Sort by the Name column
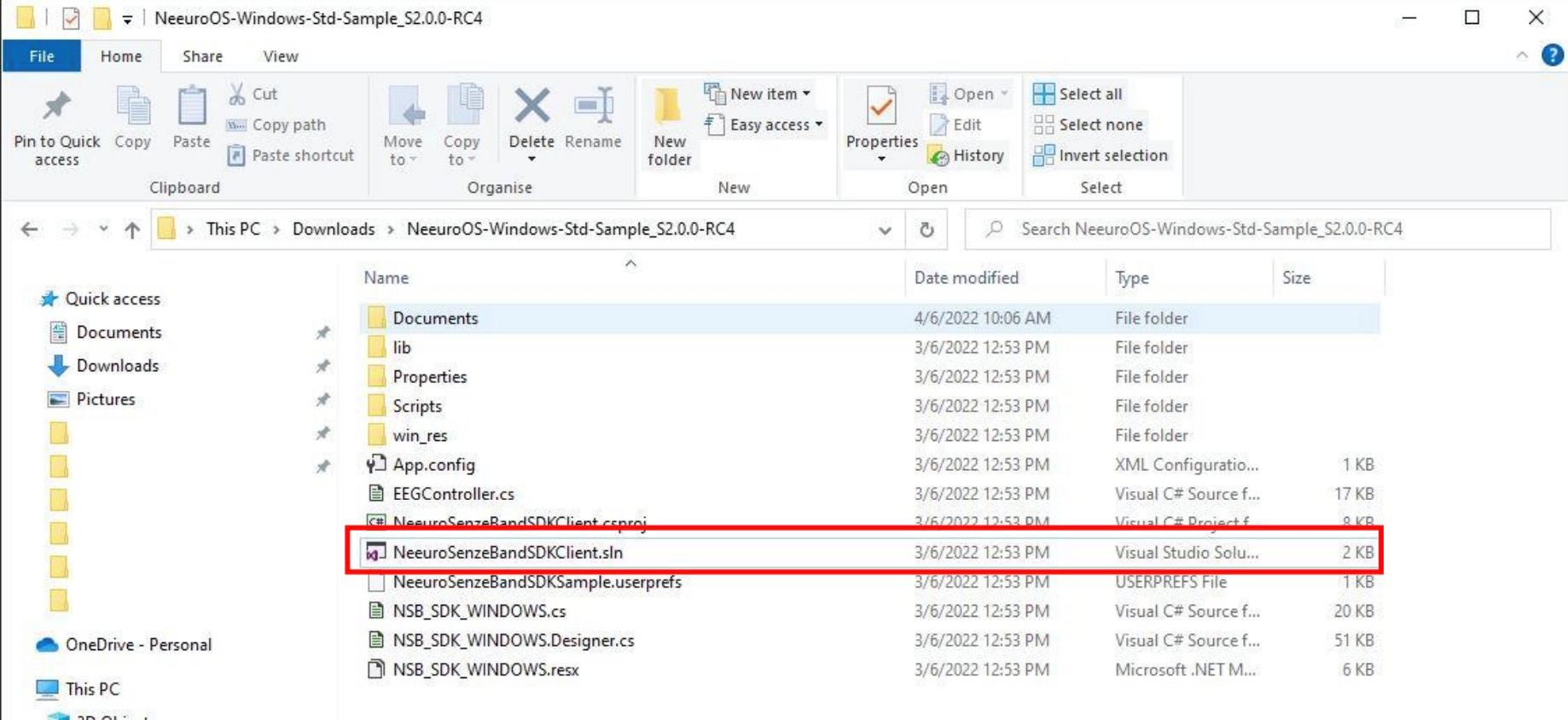This screenshot has width=1568, height=720. (386, 277)
